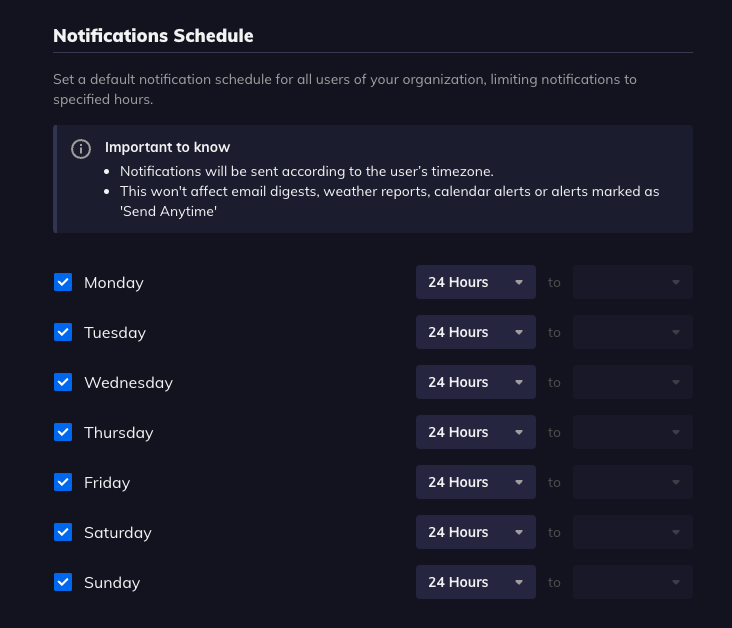Image resolution: width=732 pixels, height=628 pixels.
Task: Click Thursday's end time dropdown
Action: click(632, 432)
